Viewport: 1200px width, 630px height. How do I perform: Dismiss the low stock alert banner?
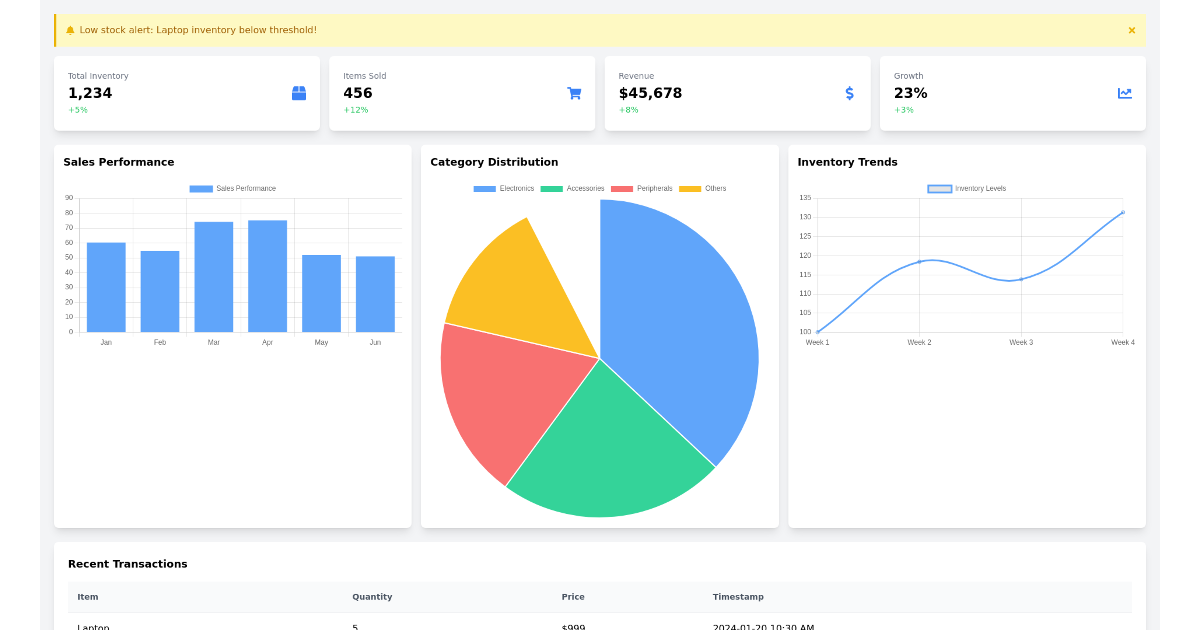pyautogui.click(x=1131, y=30)
